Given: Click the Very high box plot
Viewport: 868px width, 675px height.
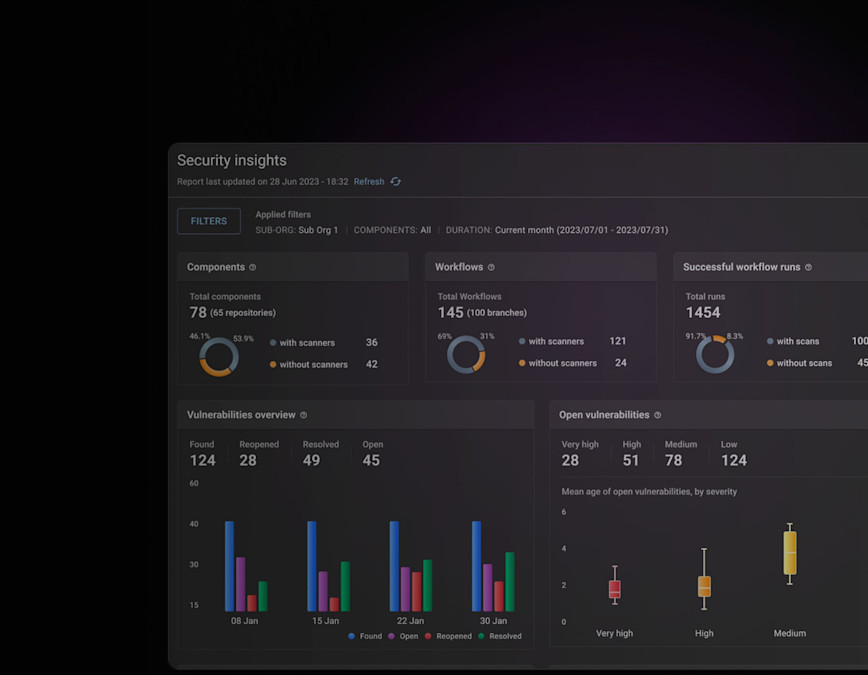Looking at the screenshot, I should [x=614, y=585].
